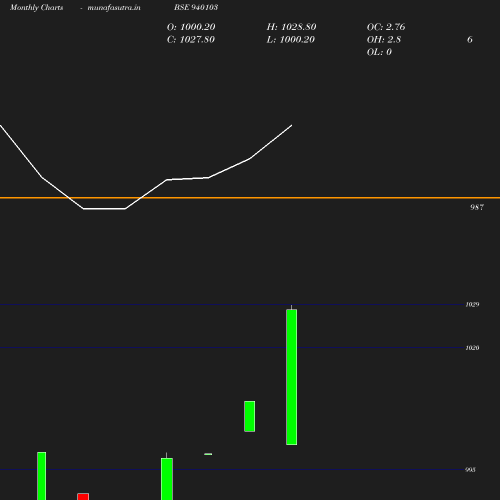The height and width of the screenshot is (500, 500).
Task: Click the green candle with wick crossing 993
Action: [x=167, y=478]
